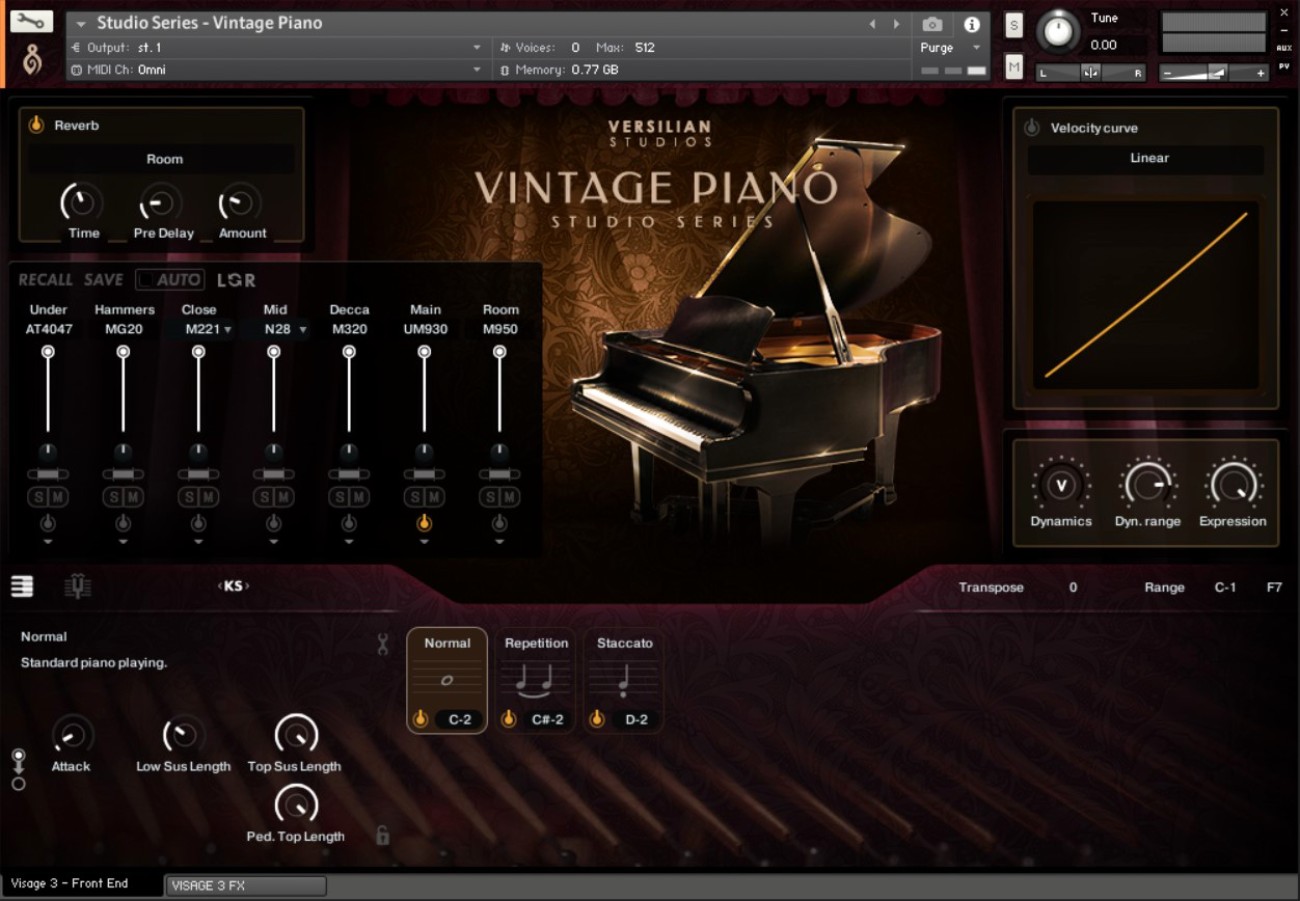Switch to VISAGE 3 FX tab
This screenshot has height=901, width=1300.
[246, 886]
